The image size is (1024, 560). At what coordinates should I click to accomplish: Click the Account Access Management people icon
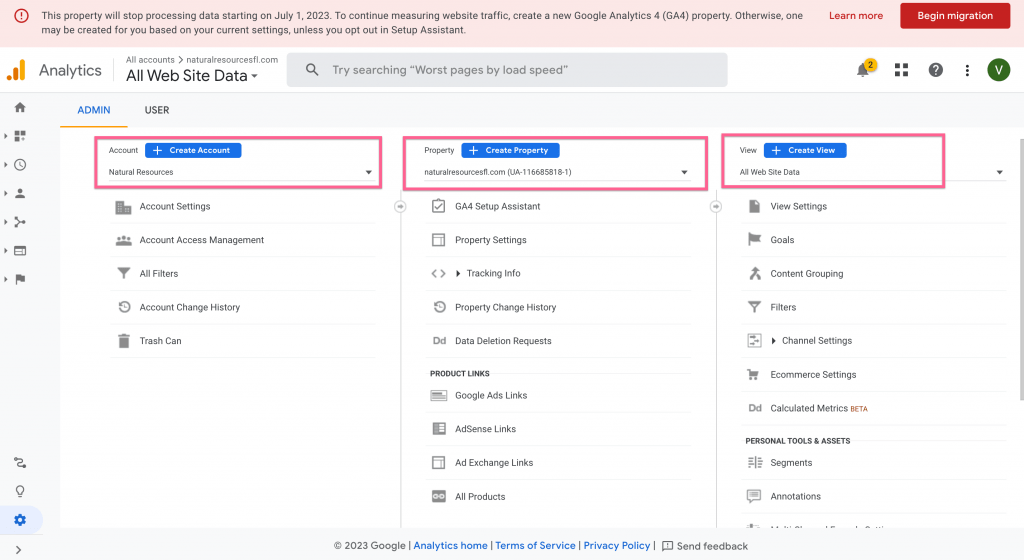[x=123, y=240]
